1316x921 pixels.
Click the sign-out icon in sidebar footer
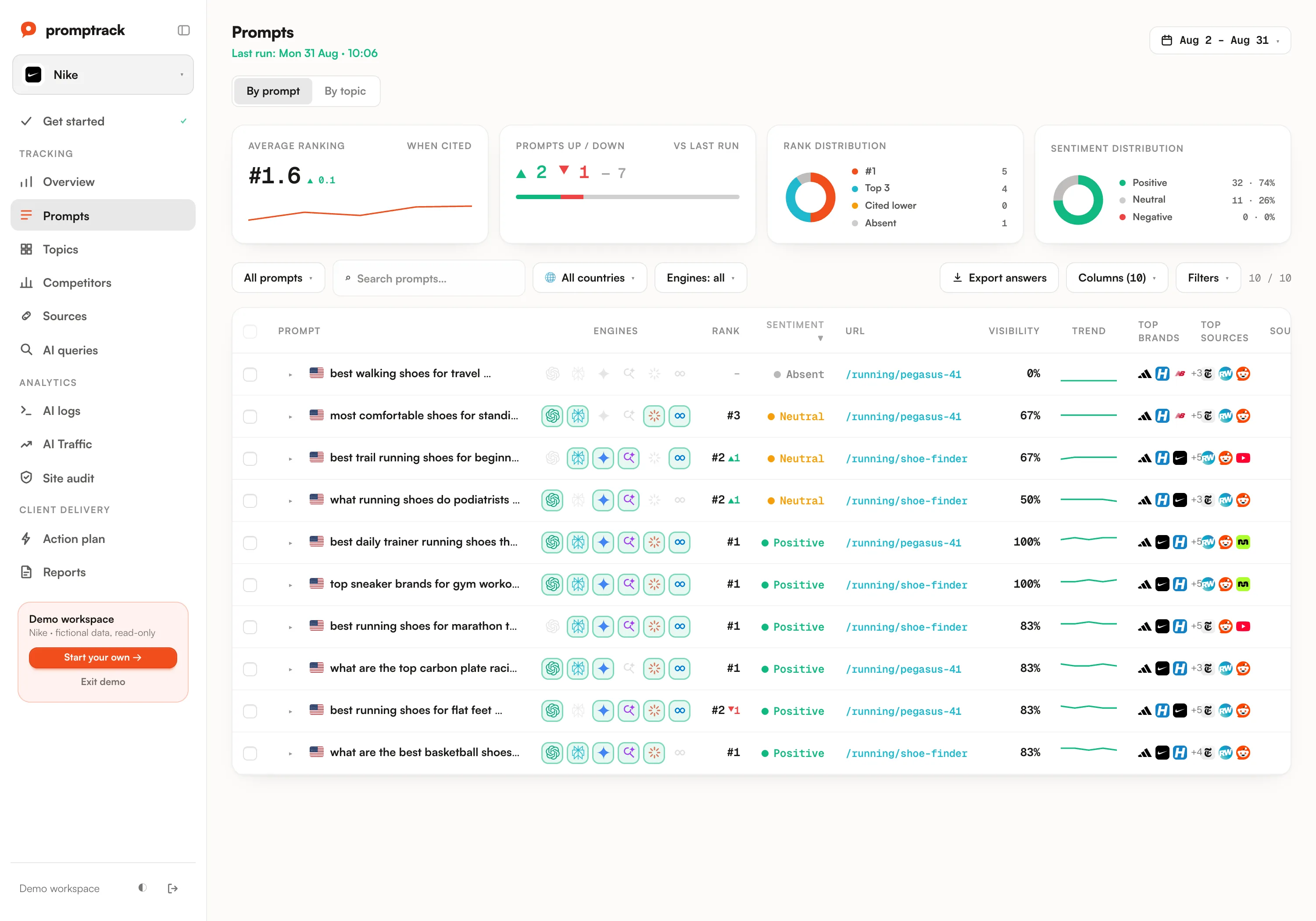172,889
